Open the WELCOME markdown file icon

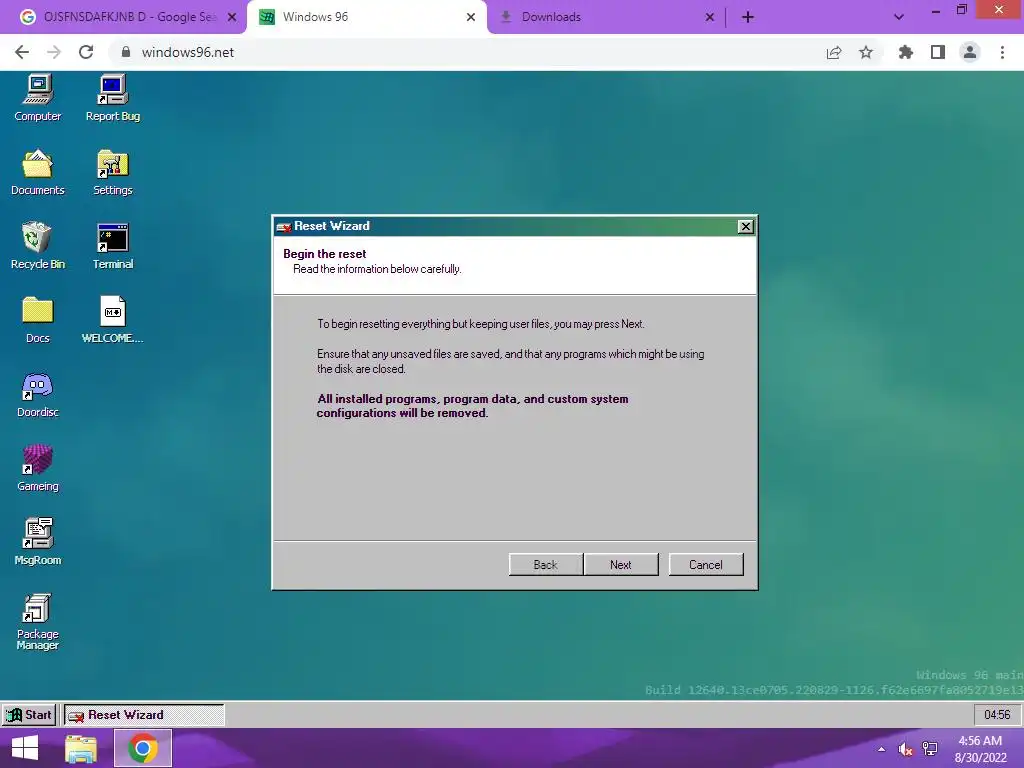(112, 320)
